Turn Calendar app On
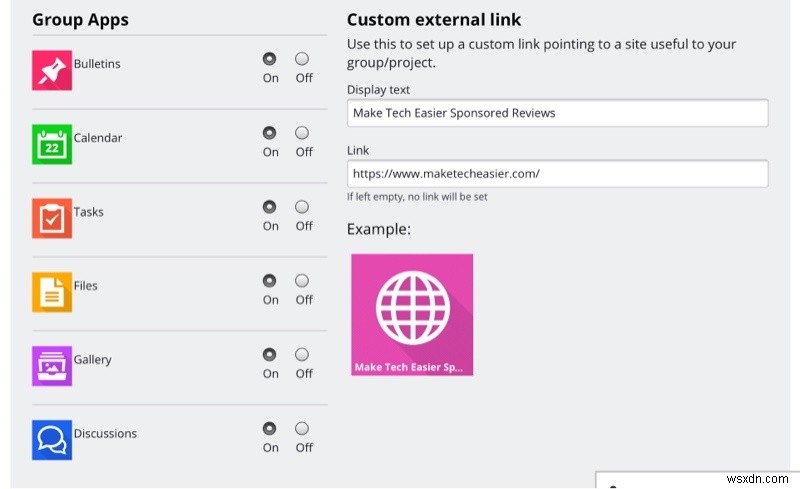 click(269, 133)
